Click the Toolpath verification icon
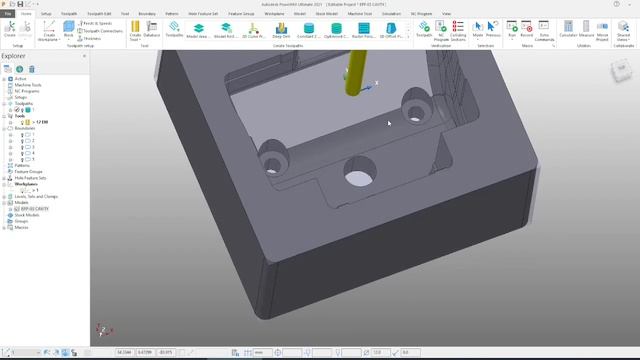Screen dimensions: 640x360 coord(424,29)
